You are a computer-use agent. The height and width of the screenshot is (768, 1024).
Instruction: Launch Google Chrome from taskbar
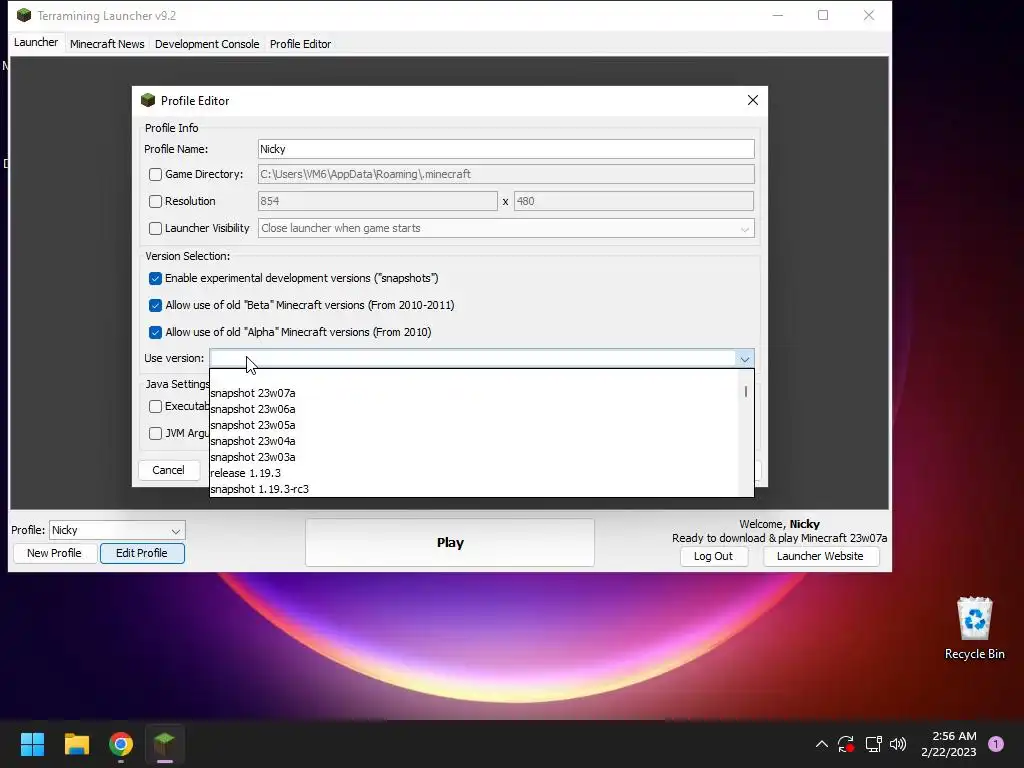[x=121, y=744]
